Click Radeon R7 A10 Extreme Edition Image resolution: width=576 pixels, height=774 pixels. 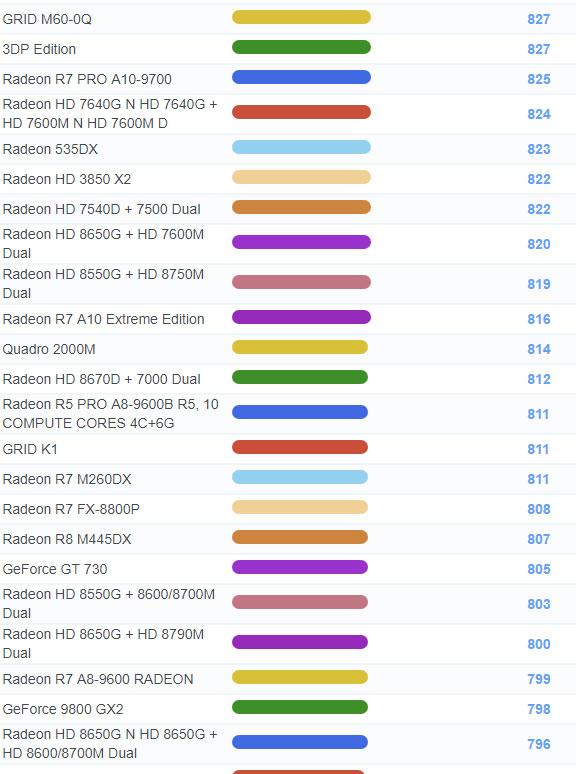tap(103, 319)
